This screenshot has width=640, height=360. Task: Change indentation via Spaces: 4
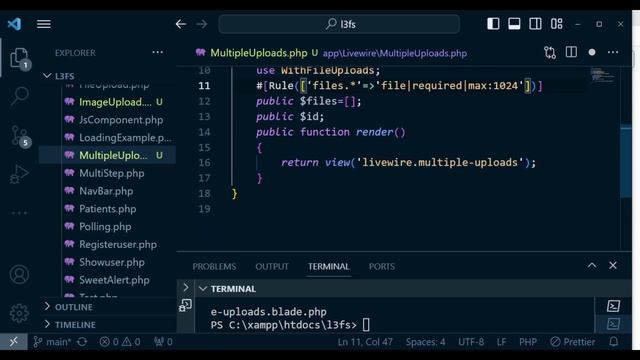[x=425, y=342]
